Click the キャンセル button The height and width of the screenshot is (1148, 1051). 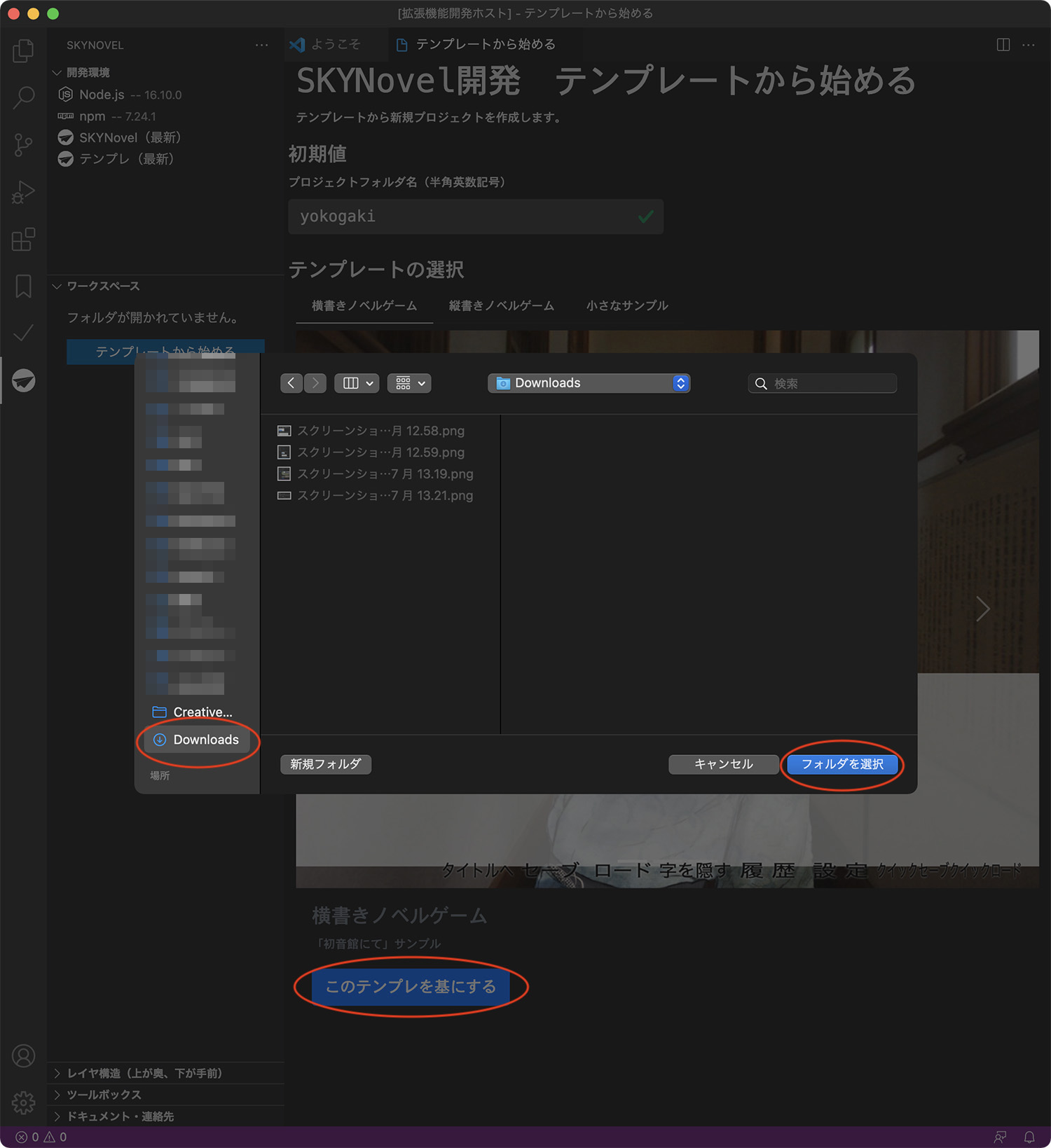(724, 764)
